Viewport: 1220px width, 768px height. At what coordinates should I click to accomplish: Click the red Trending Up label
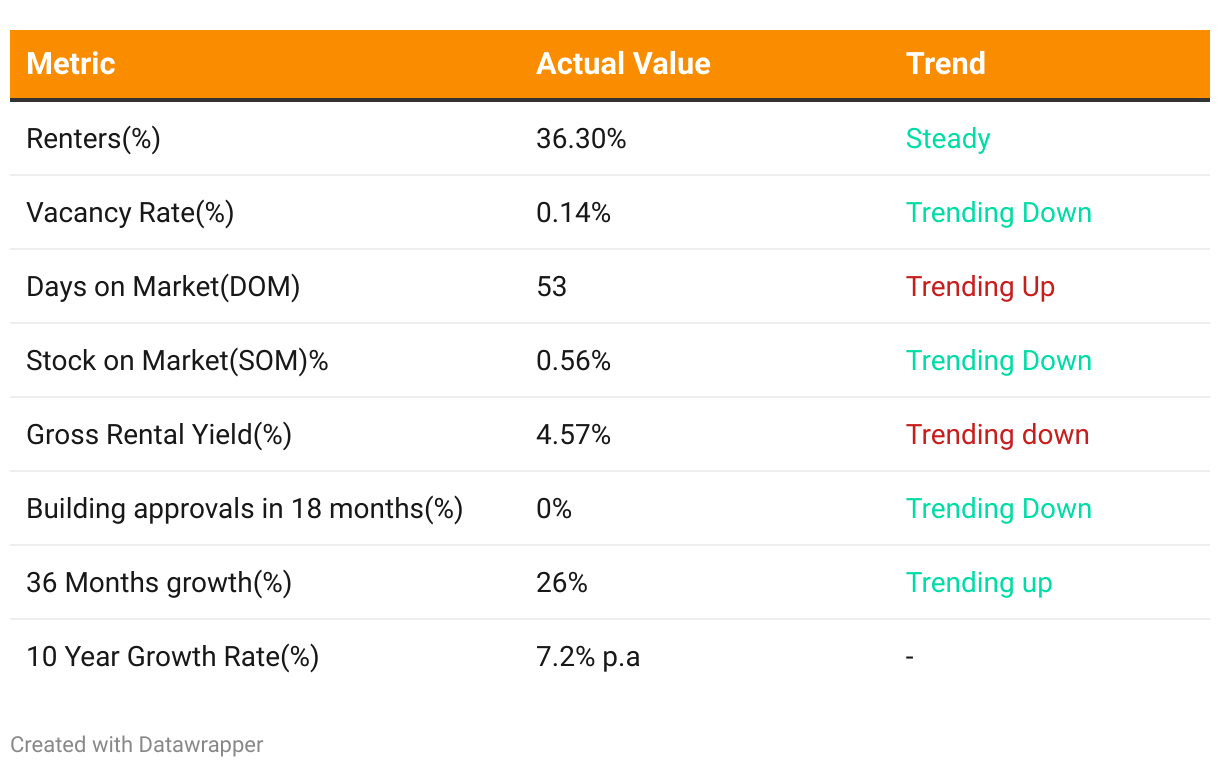pos(980,287)
